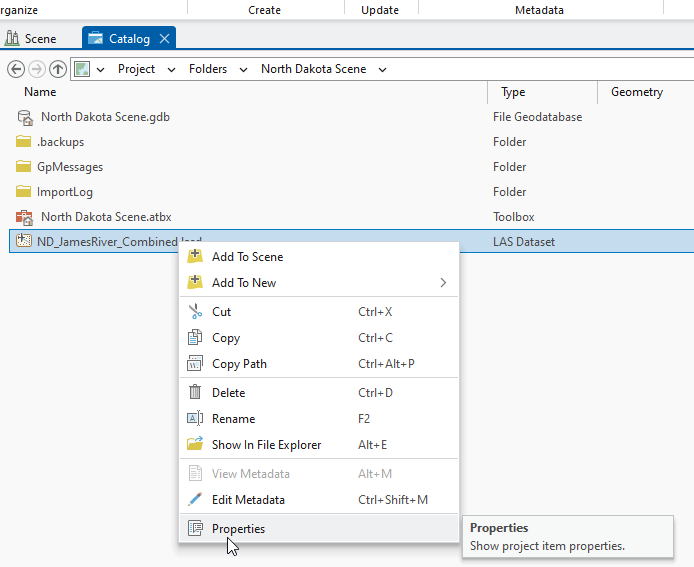Select Show In File Explorer menu entry
Viewport: 694px width, 567px height.
click(319, 444)
